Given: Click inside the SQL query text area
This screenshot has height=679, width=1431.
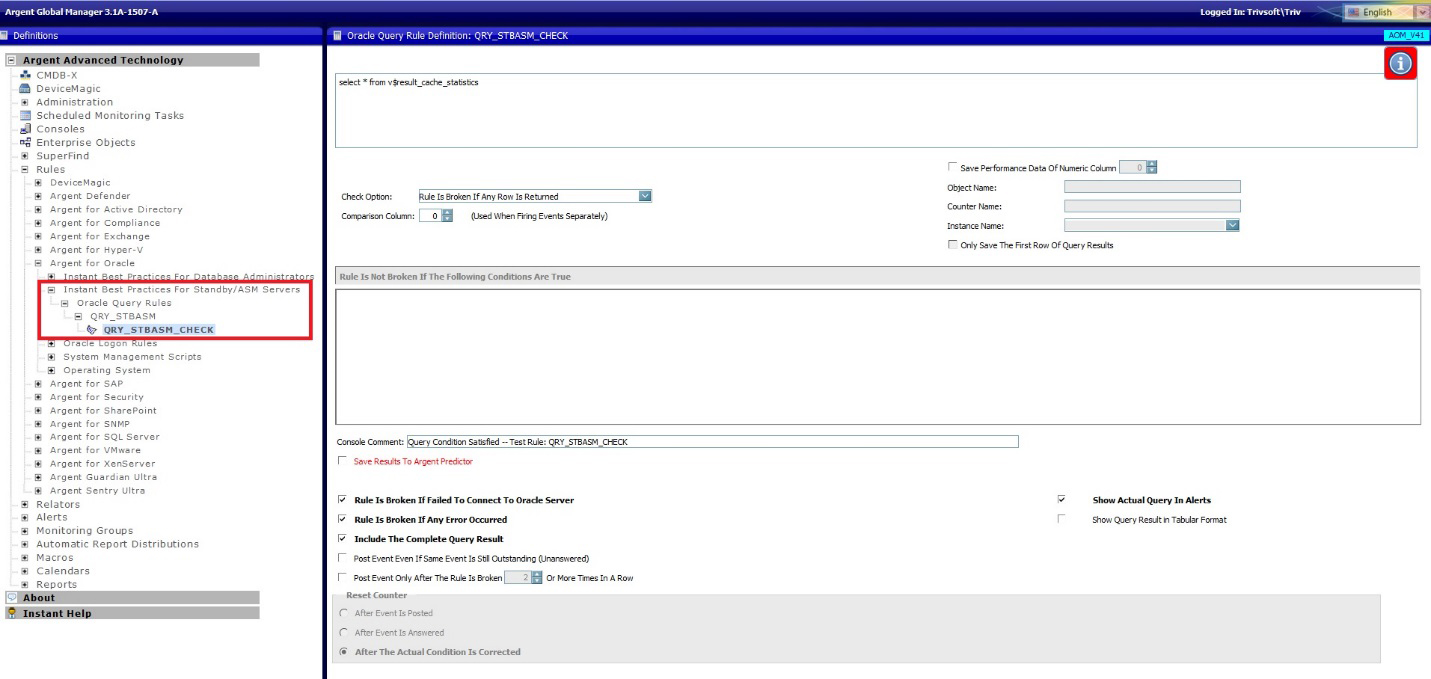Looking at the screenshot, I should [x=875, y=110].
